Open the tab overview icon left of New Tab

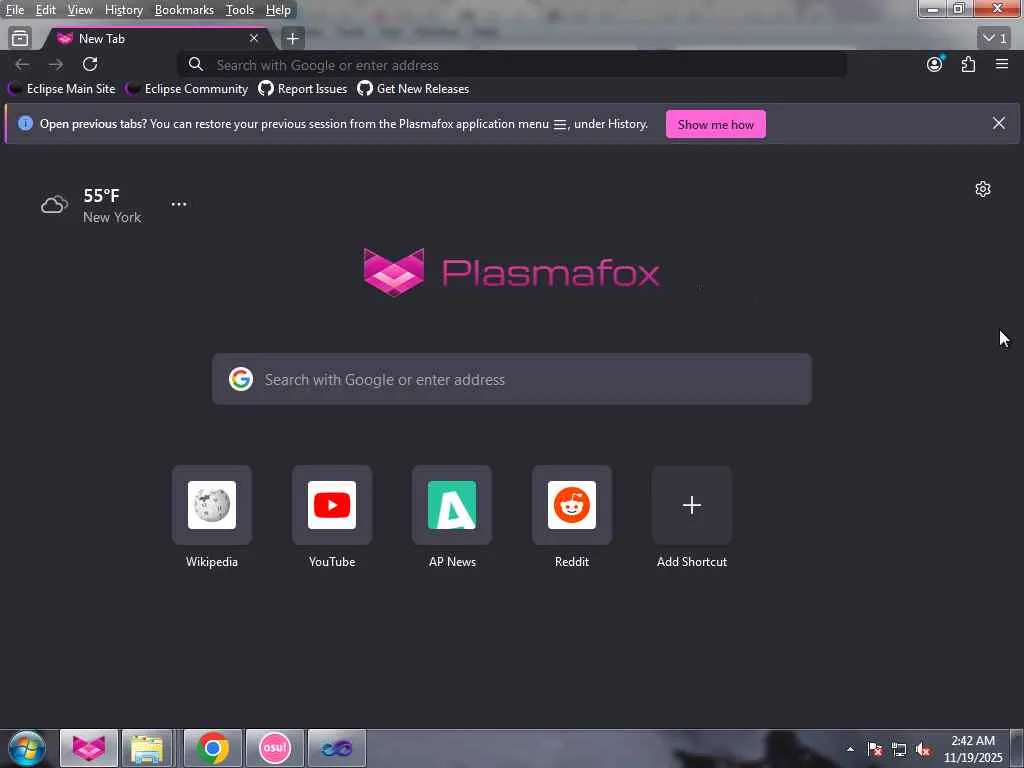pos(20,38)
